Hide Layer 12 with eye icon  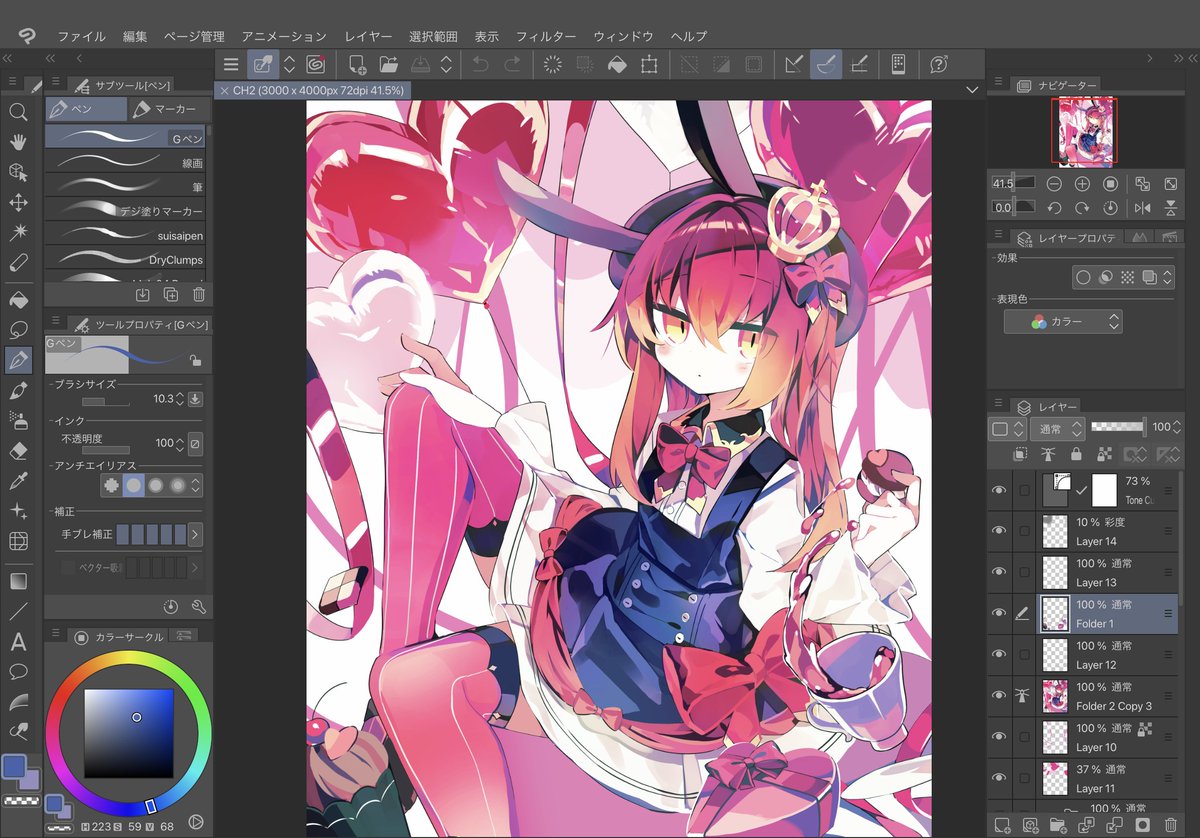[998, 654]
